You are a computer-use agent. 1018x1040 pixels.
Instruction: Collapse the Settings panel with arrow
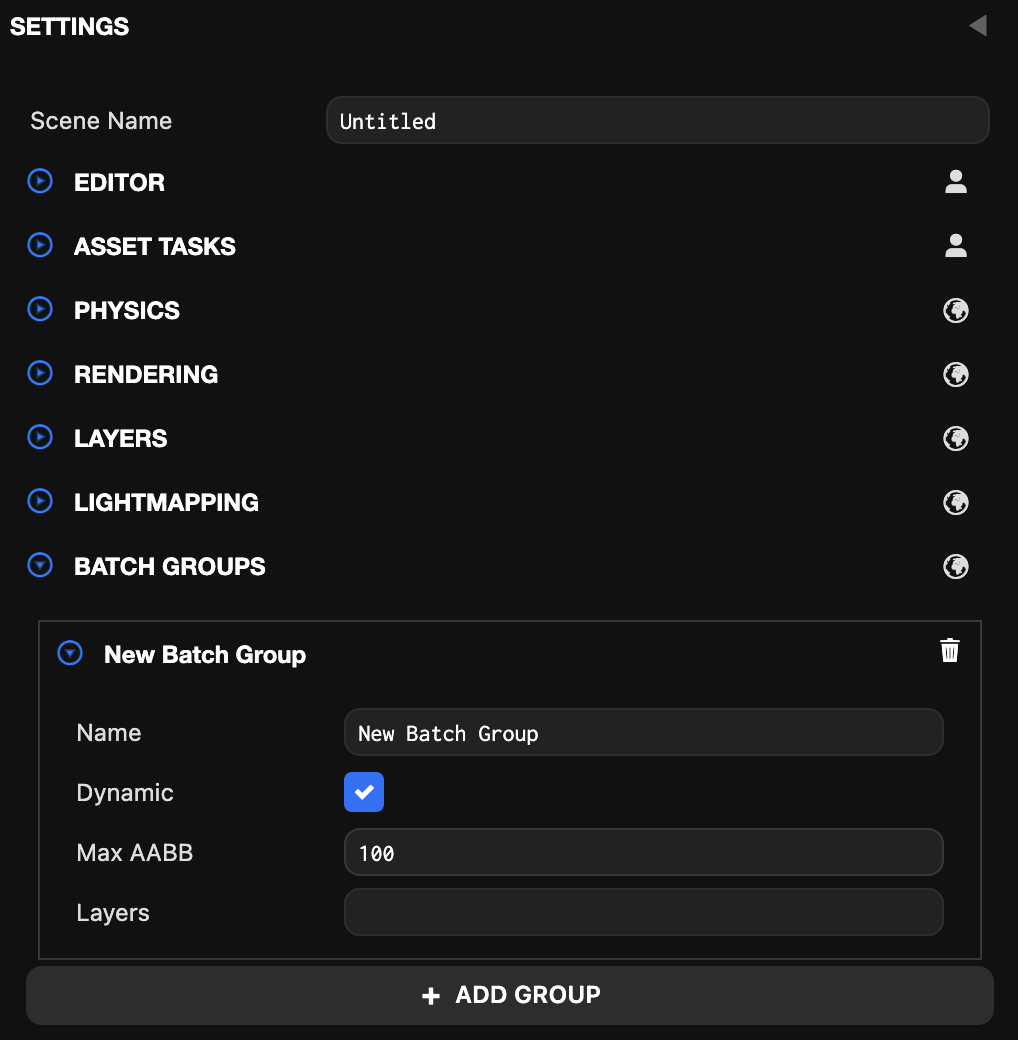pos(978,26)
